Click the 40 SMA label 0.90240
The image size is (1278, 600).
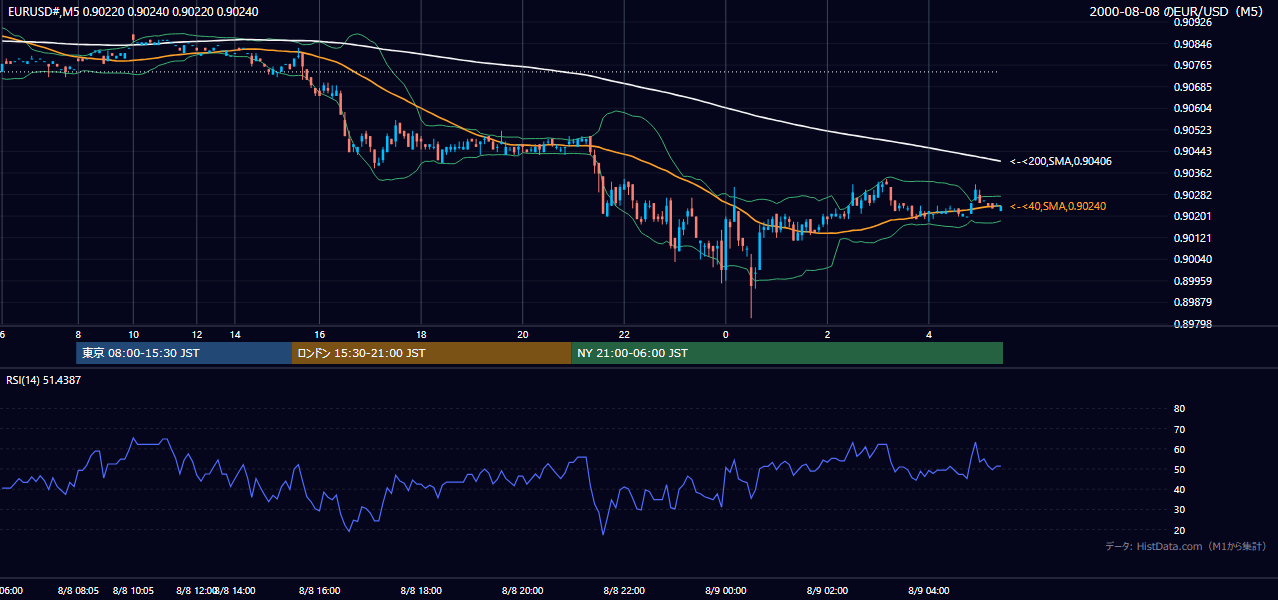point(1058,206)
